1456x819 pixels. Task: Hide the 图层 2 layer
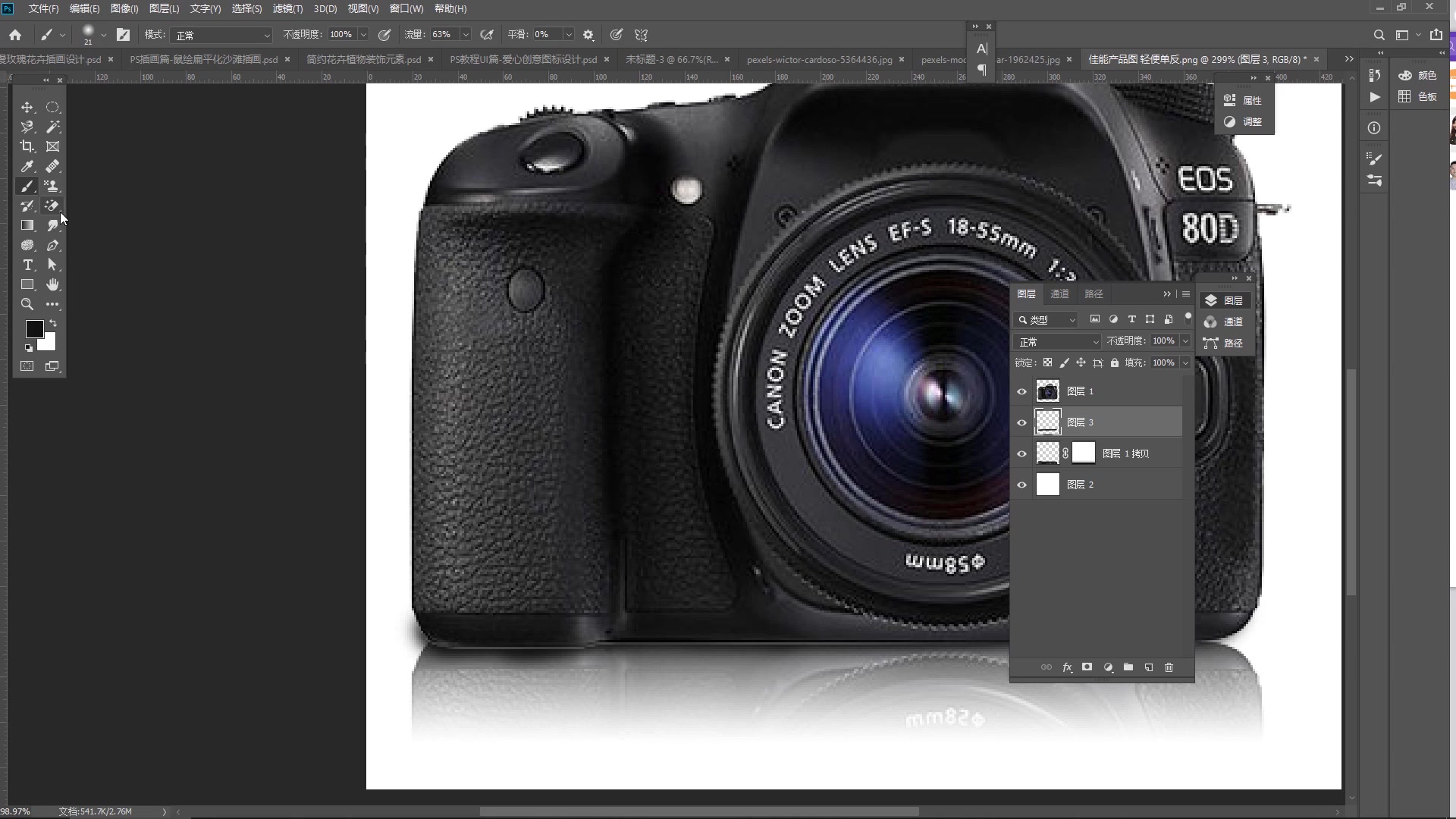1021,485
